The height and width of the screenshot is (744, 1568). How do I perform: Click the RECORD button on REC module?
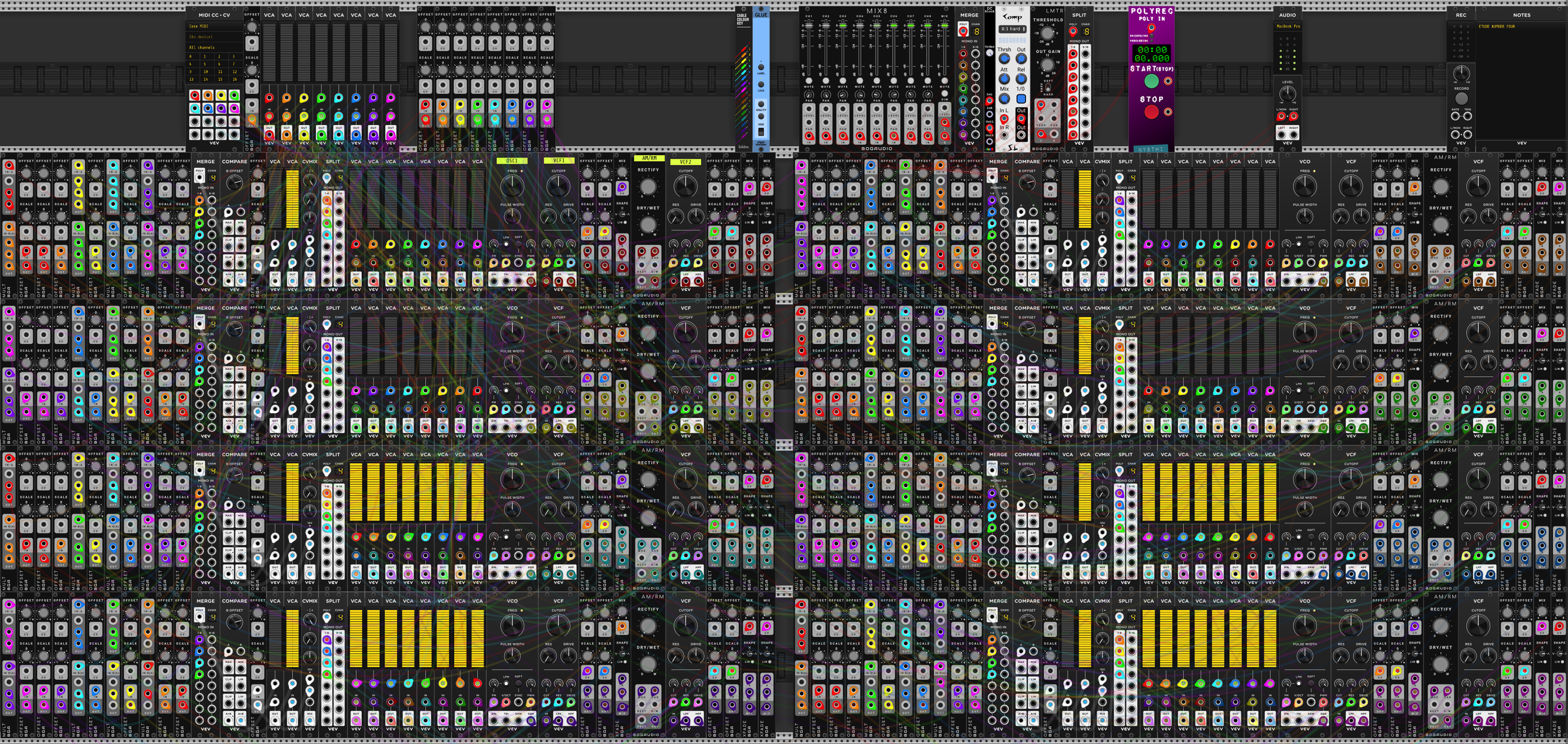tap(1461, 98)
